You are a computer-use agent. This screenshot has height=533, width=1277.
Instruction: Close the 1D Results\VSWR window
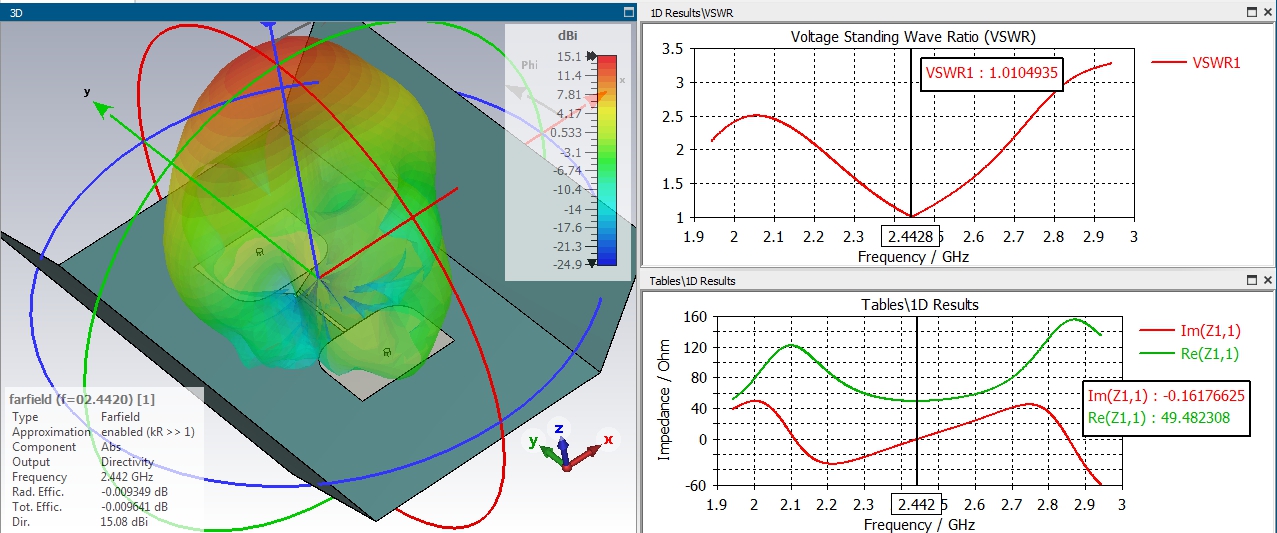[x=1267, y=12]
